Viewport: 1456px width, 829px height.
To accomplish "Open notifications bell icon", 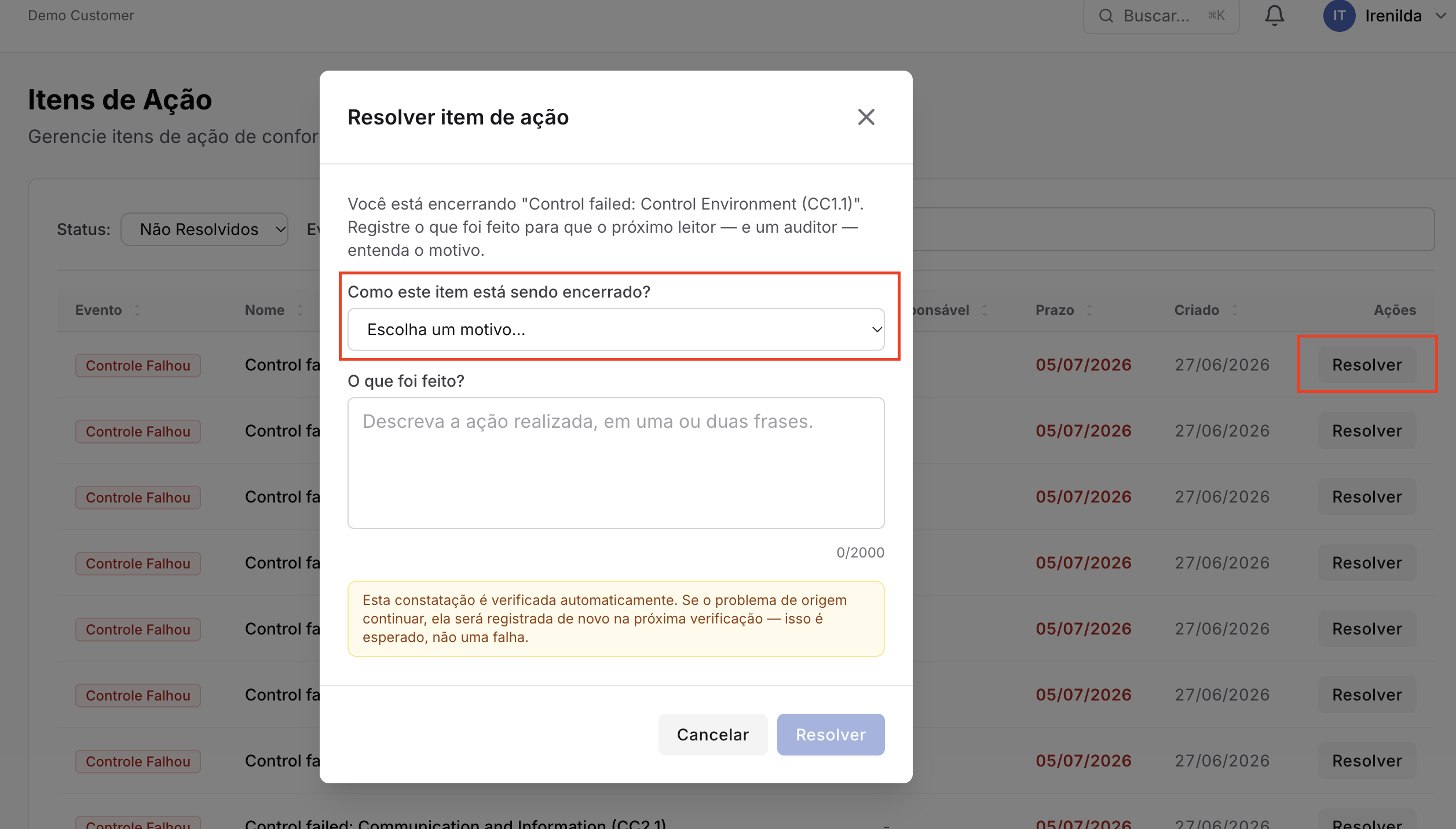I will (x=1274, y=16).
